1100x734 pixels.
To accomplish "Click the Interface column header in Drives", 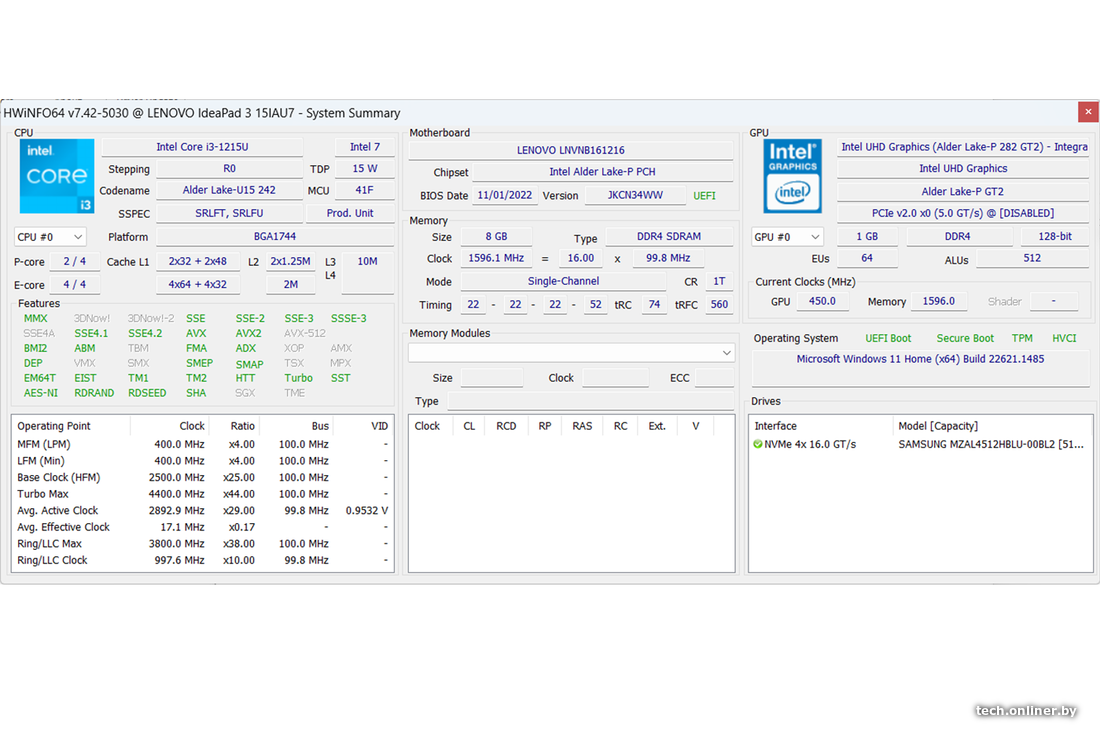I will 775,426.
